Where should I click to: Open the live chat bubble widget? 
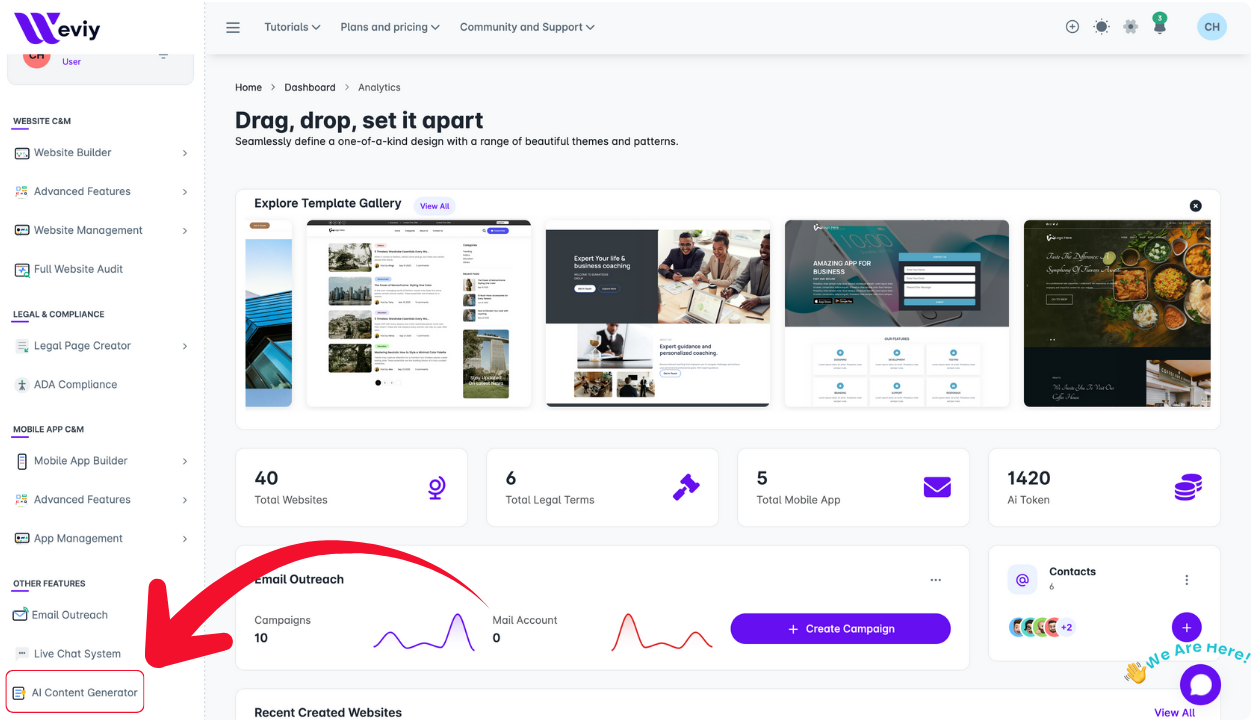[1200, 685]
